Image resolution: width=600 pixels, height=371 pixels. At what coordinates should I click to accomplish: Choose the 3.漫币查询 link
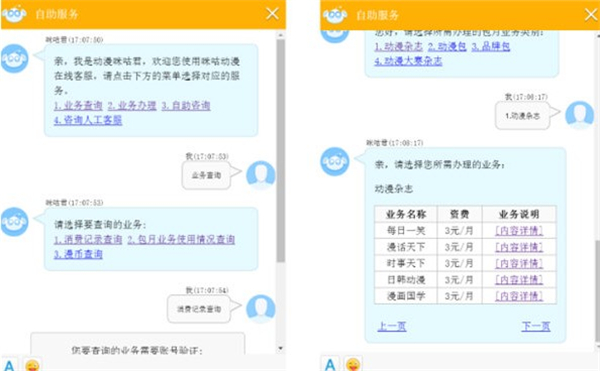coord(78,254)
